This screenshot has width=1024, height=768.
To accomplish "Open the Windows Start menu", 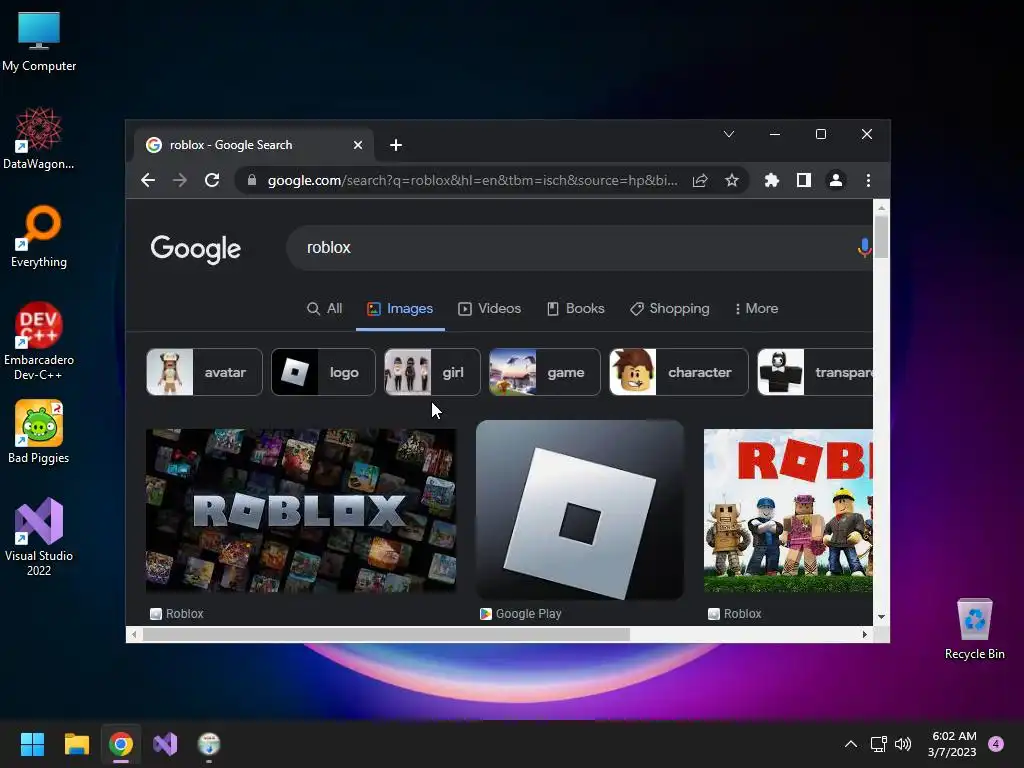I will (32, 744).
